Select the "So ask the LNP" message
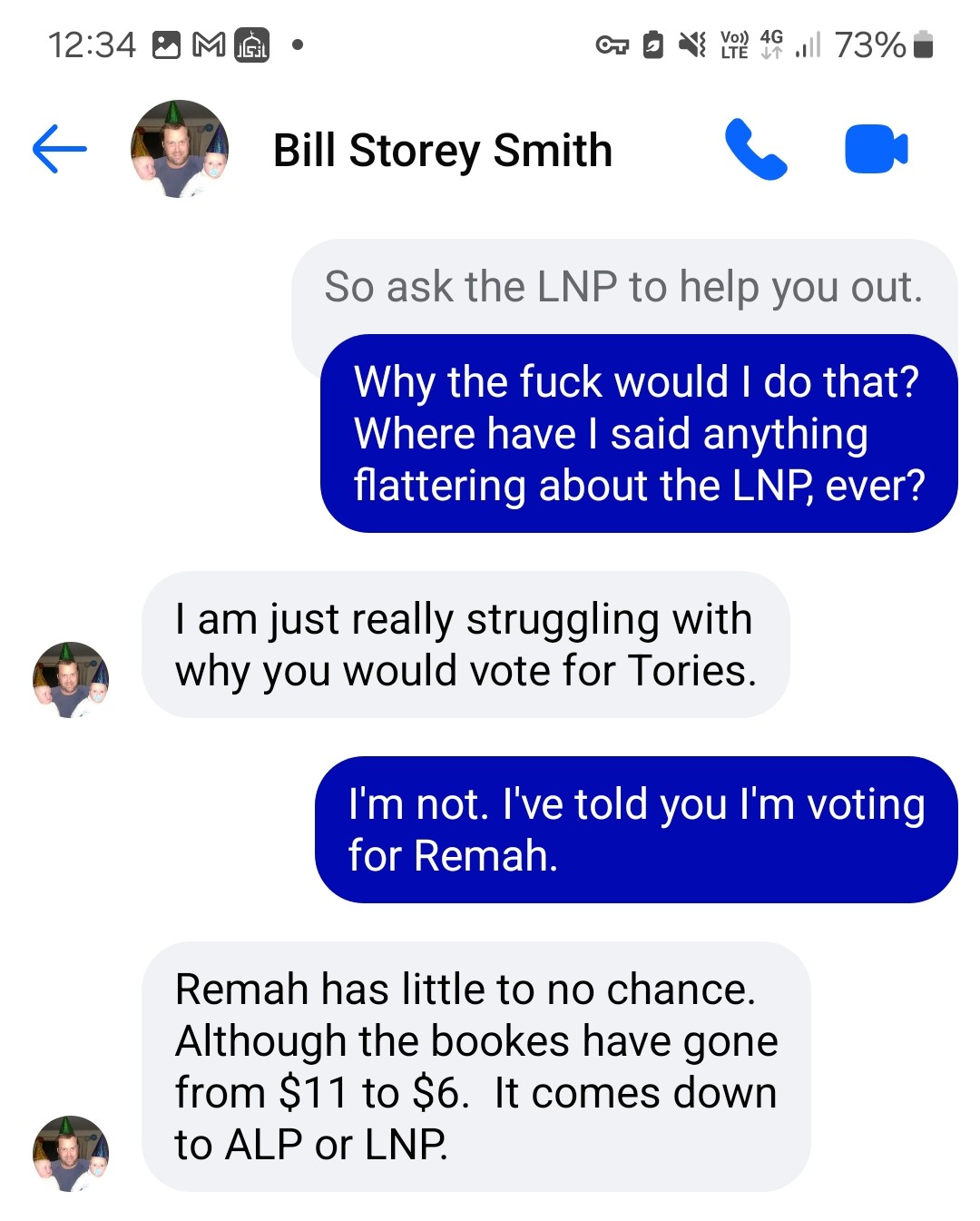 click(624, 288)
